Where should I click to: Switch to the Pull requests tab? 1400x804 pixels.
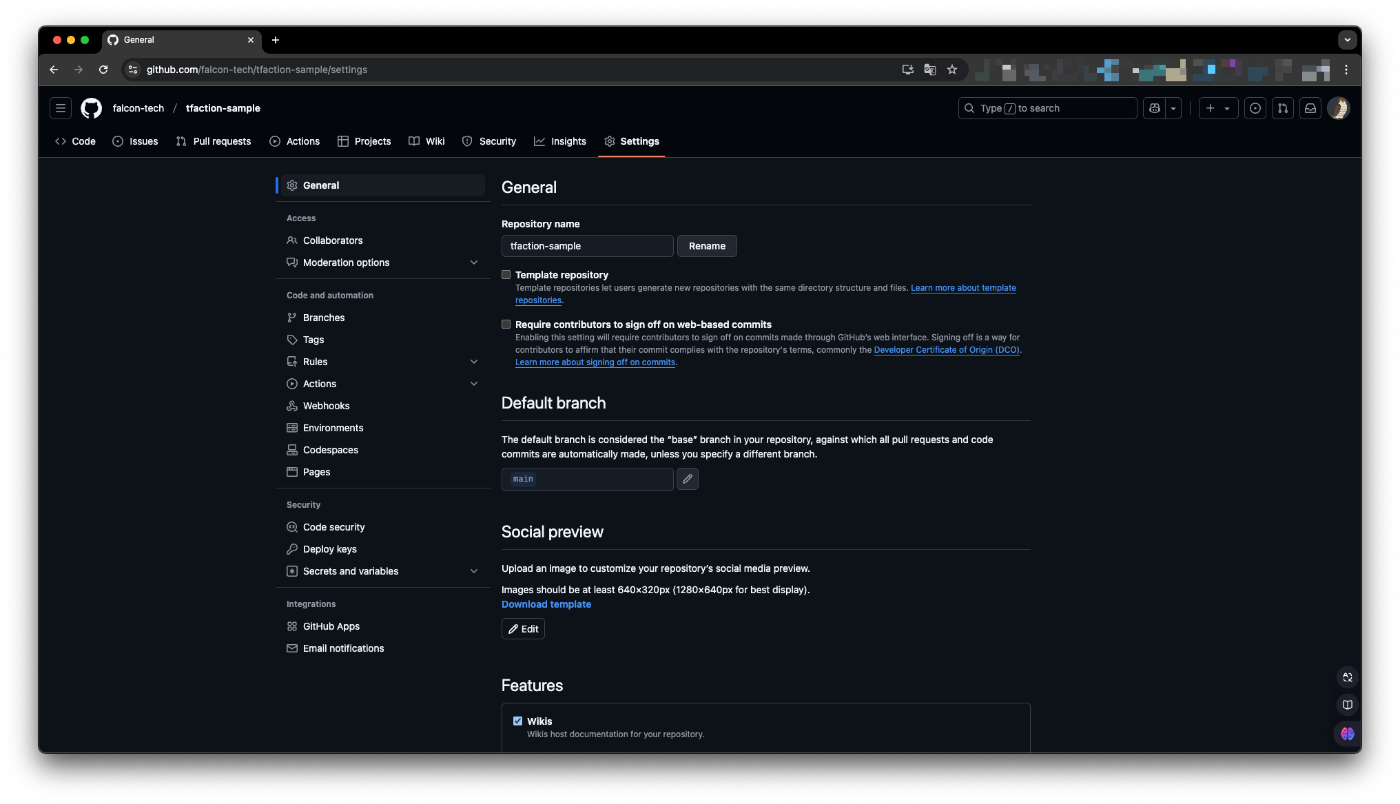(x=213, y=141)
